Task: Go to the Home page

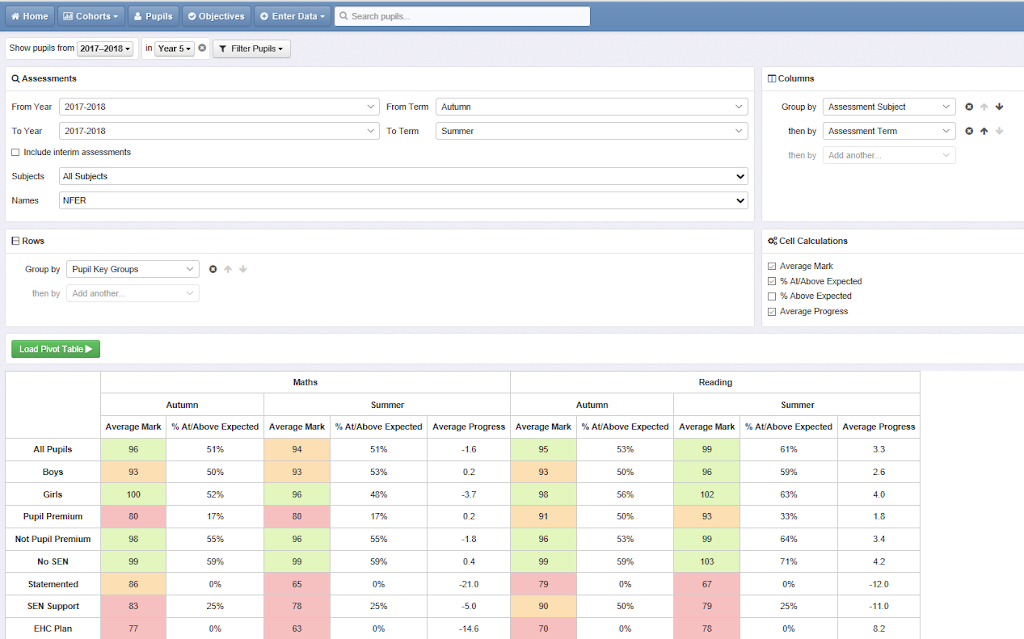Action: click(29, 16)
